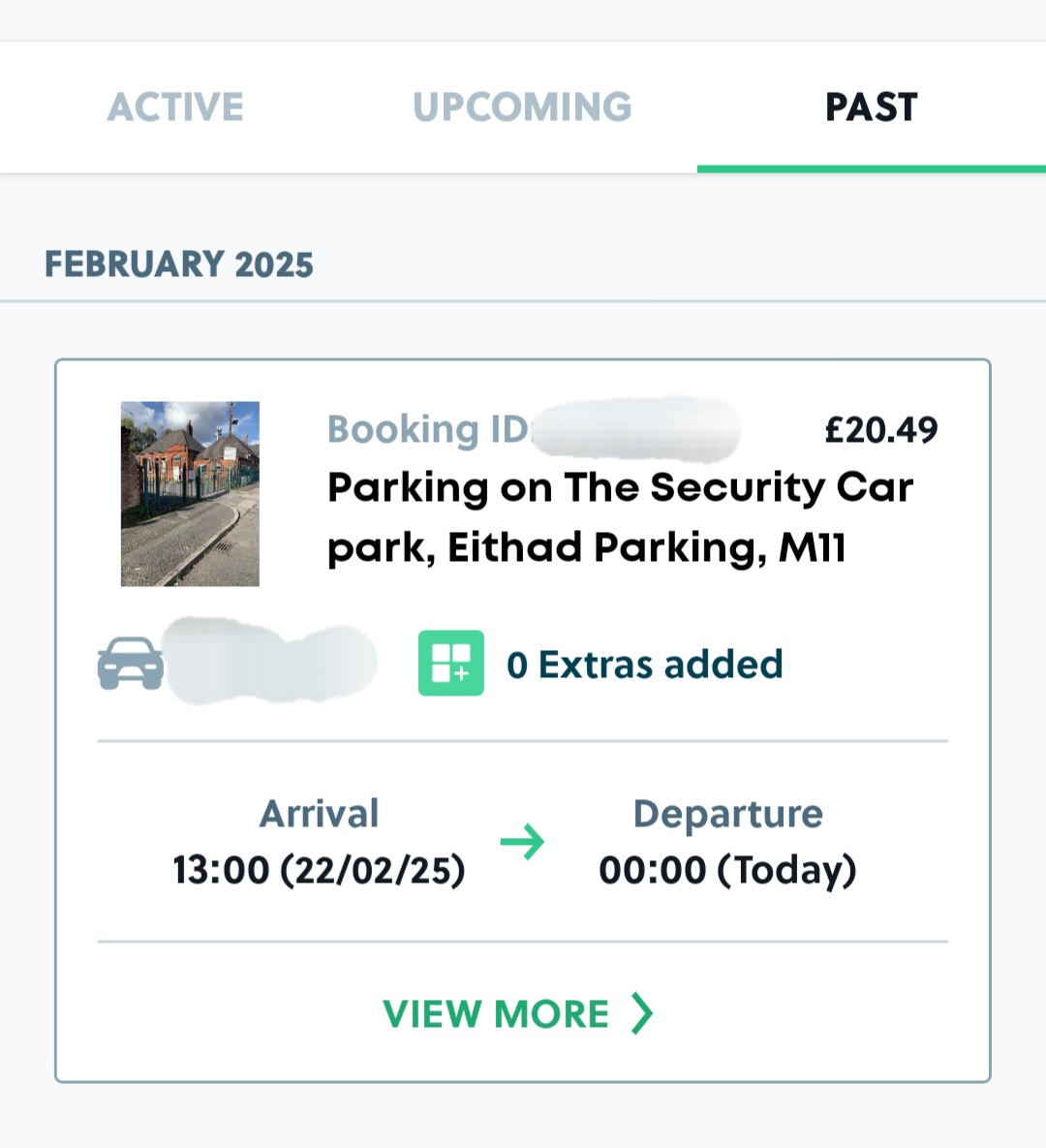Click the green arrival-to-departure arrow
This screenshot has height=1148, width=1046.
[x=523, y=842]
